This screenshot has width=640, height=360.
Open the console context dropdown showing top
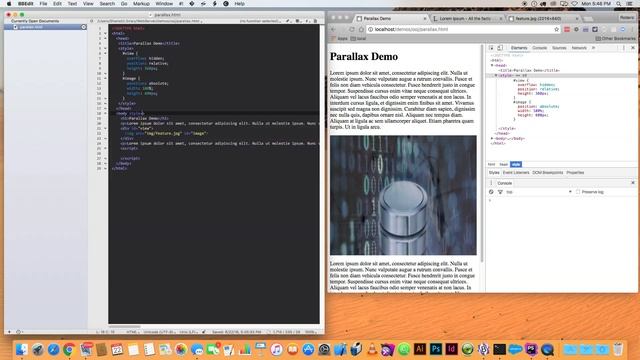pyautogui.click(x=538, y=192)
